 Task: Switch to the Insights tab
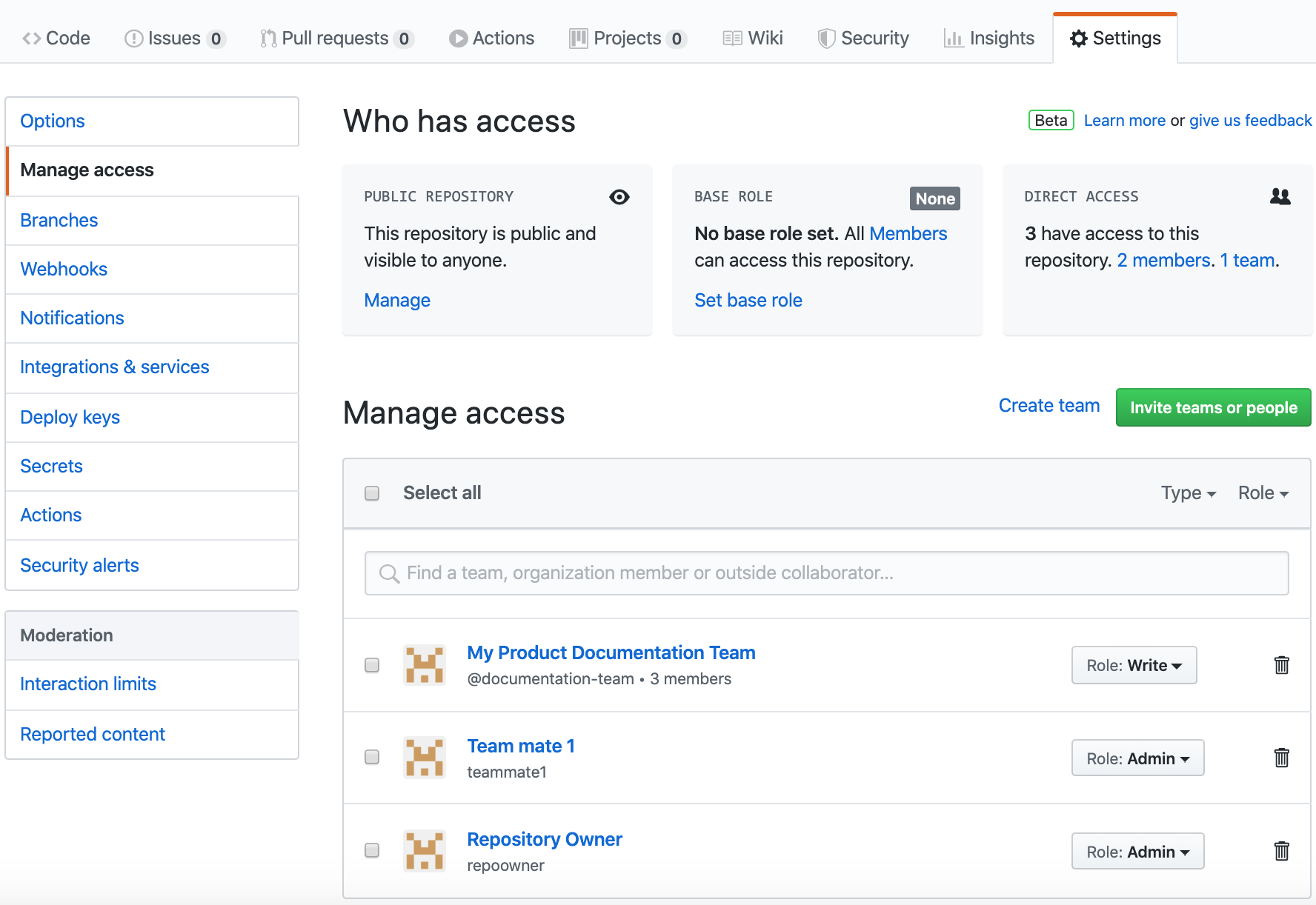pos(989,39)
